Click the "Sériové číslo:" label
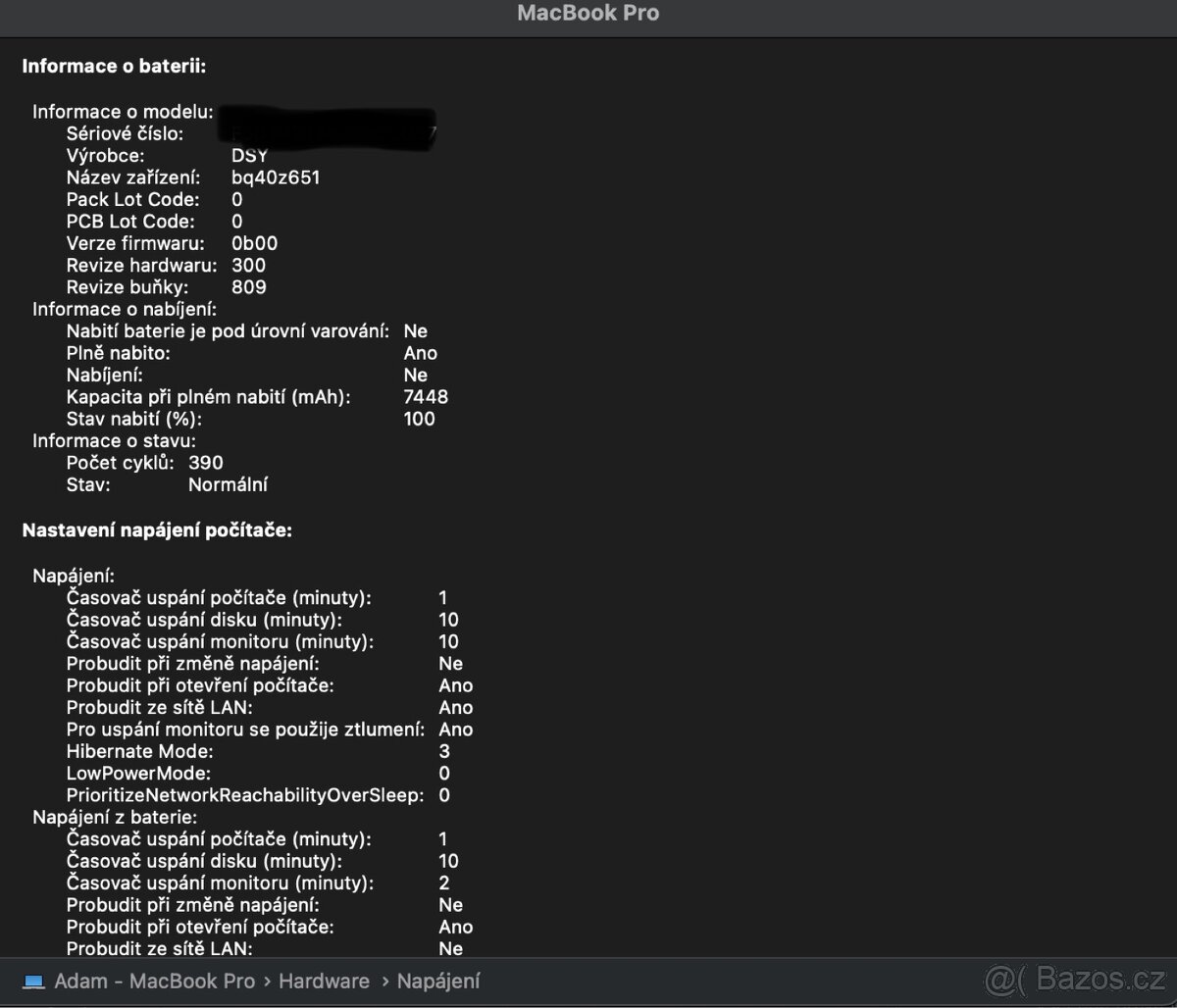 [125, 134]
